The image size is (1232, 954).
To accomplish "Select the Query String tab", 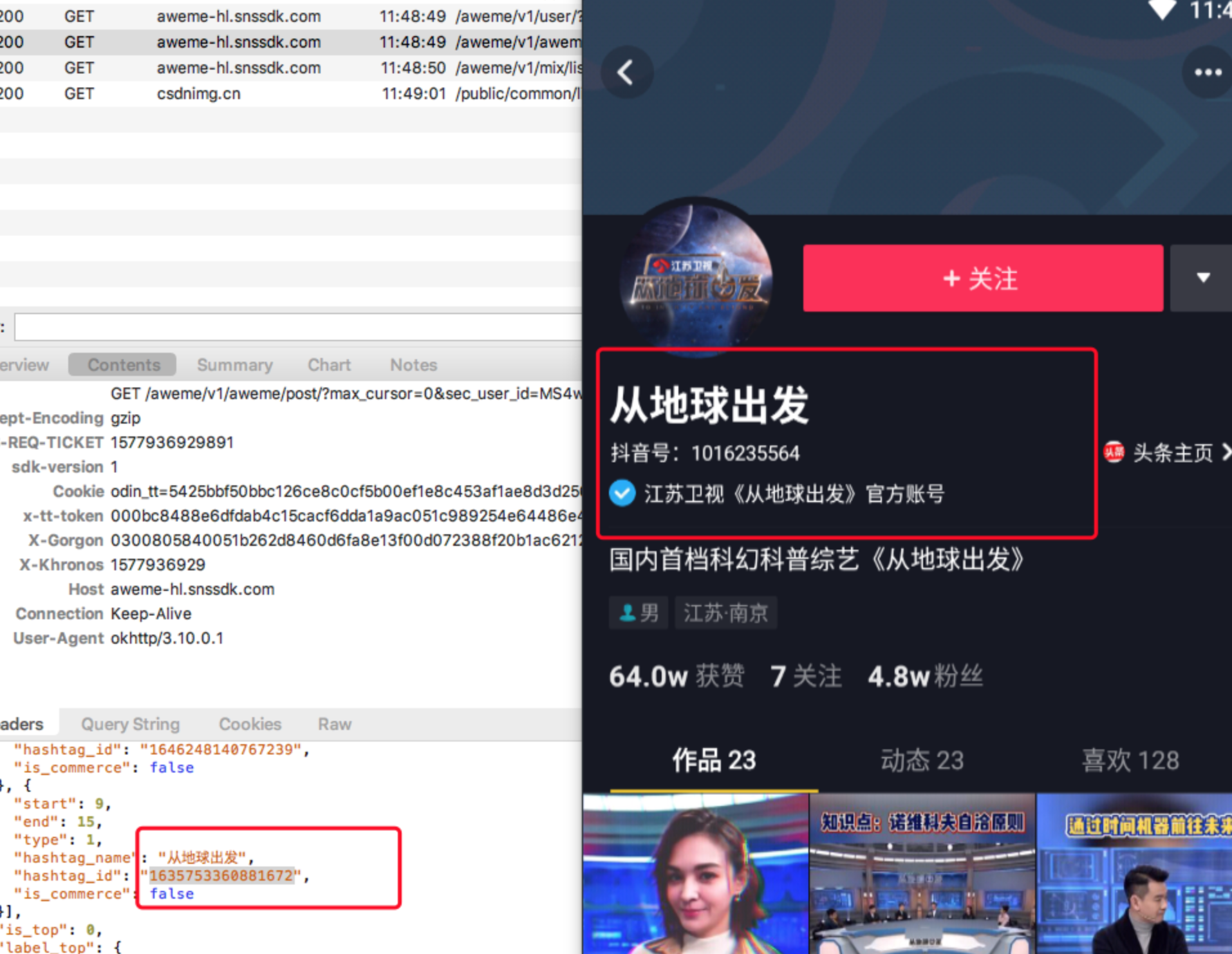I will point(130,724).
